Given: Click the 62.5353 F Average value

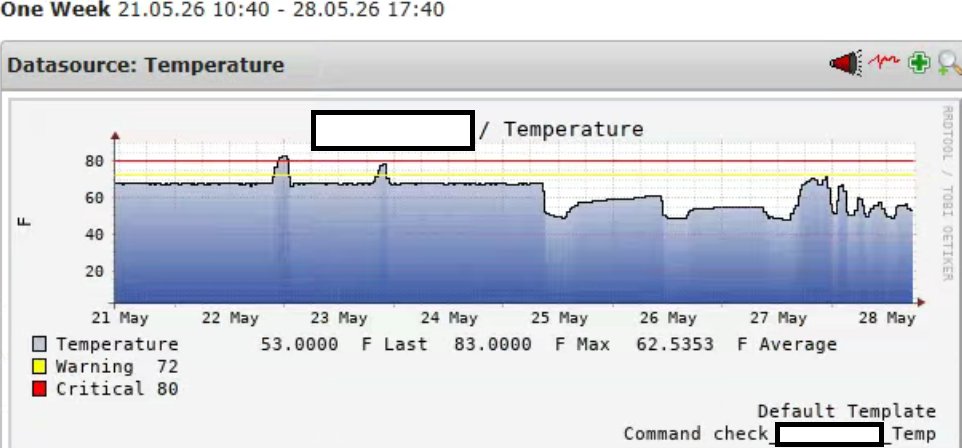Looking at the screenshot, I should (x=736, y=344).
